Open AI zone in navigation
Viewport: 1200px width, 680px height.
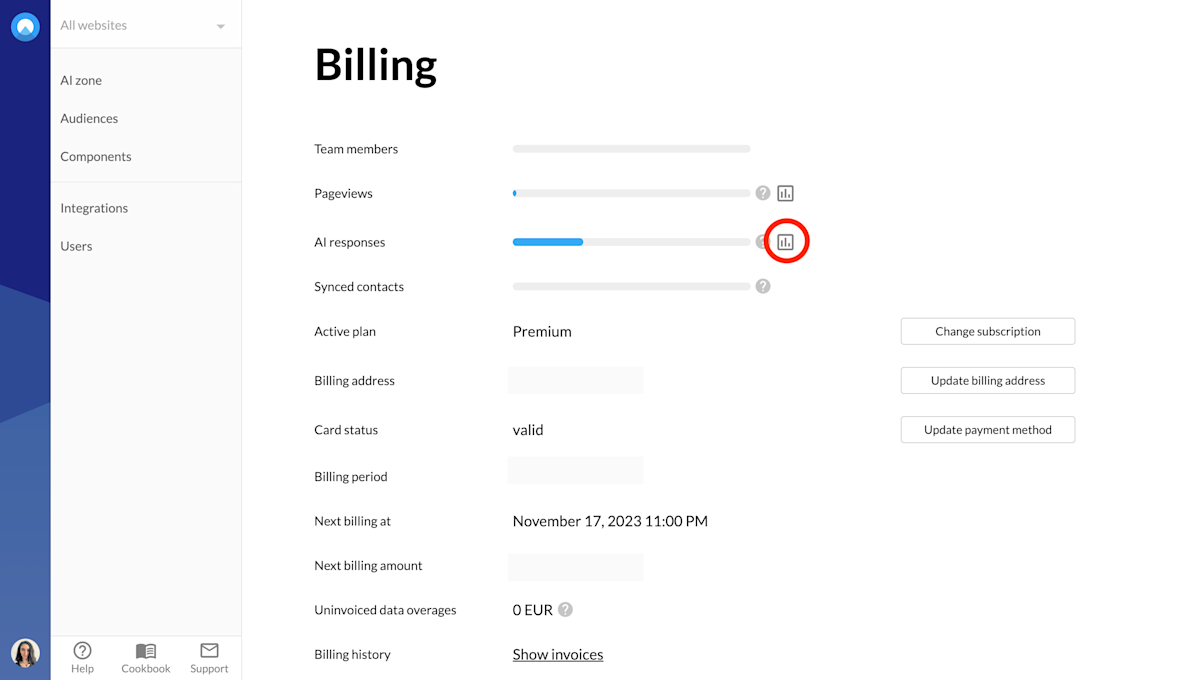tap(81, 80)
